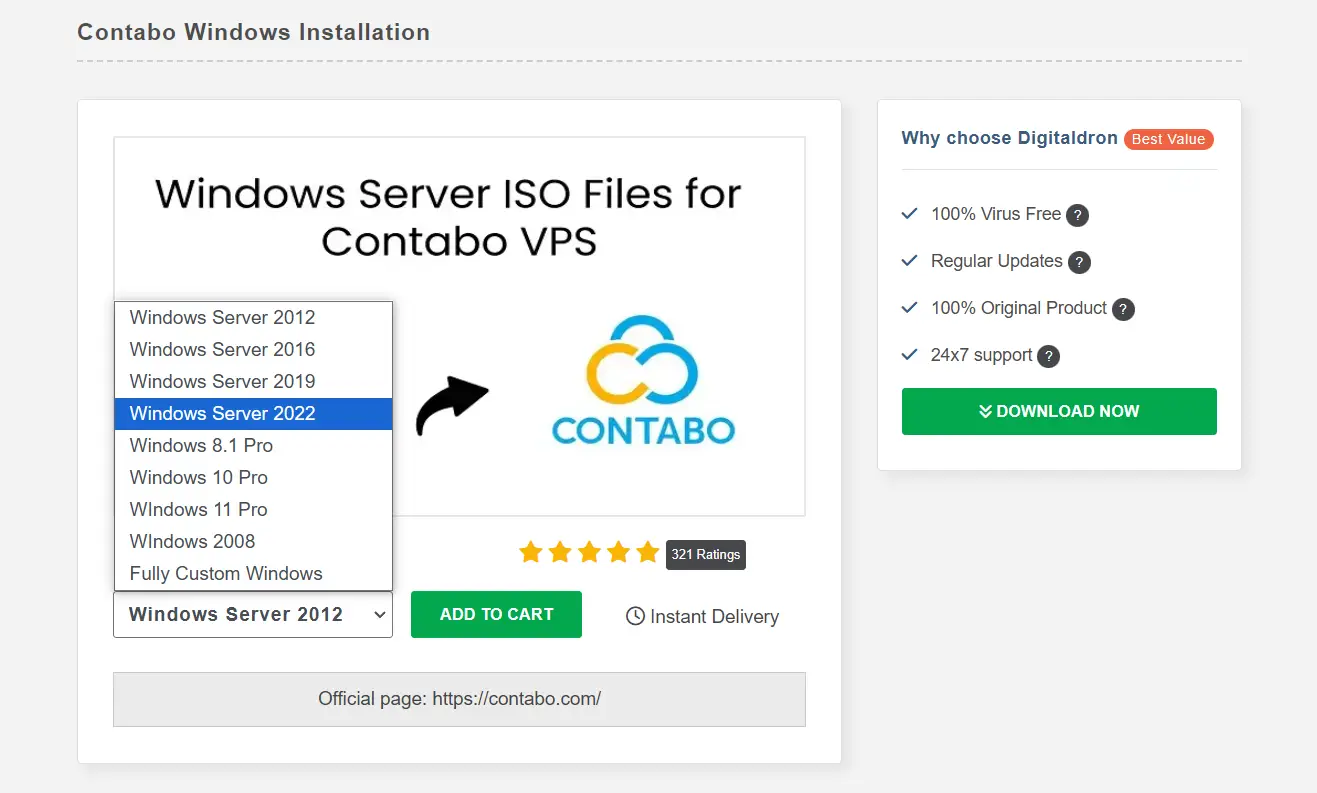1317x793 pixels.
Task: Click the Windows Server ISO Files title
Action: point(448,216)
